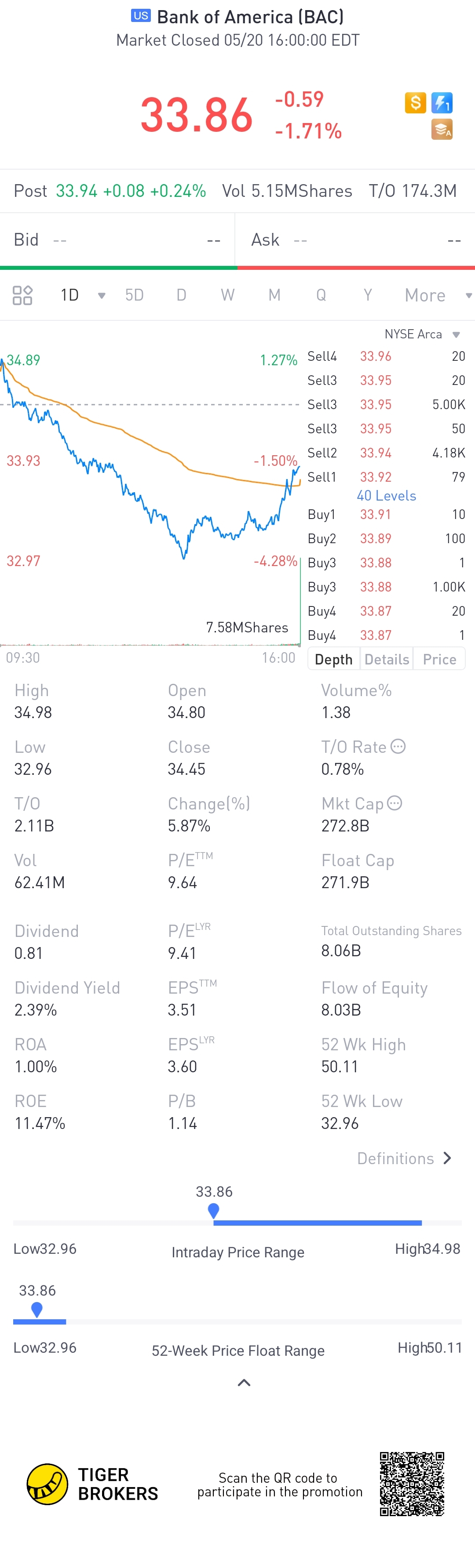This screenshot has height=1568, width=475.
Task: Tap the Intraday Price Range slider marker
Action: click(x=213, y=1210)
